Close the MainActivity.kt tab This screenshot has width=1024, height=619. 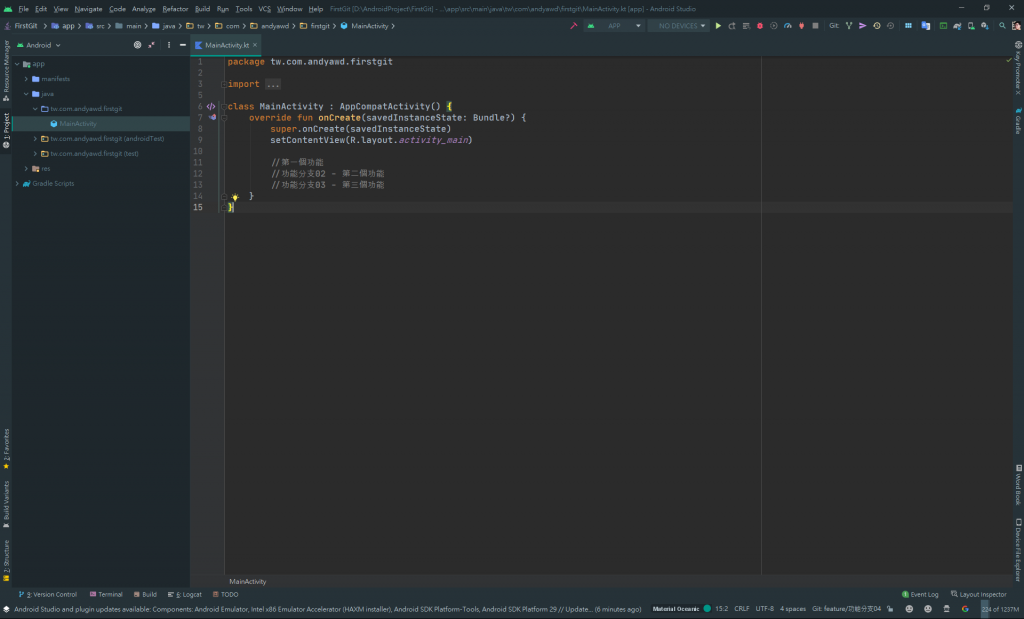point(255,45)
